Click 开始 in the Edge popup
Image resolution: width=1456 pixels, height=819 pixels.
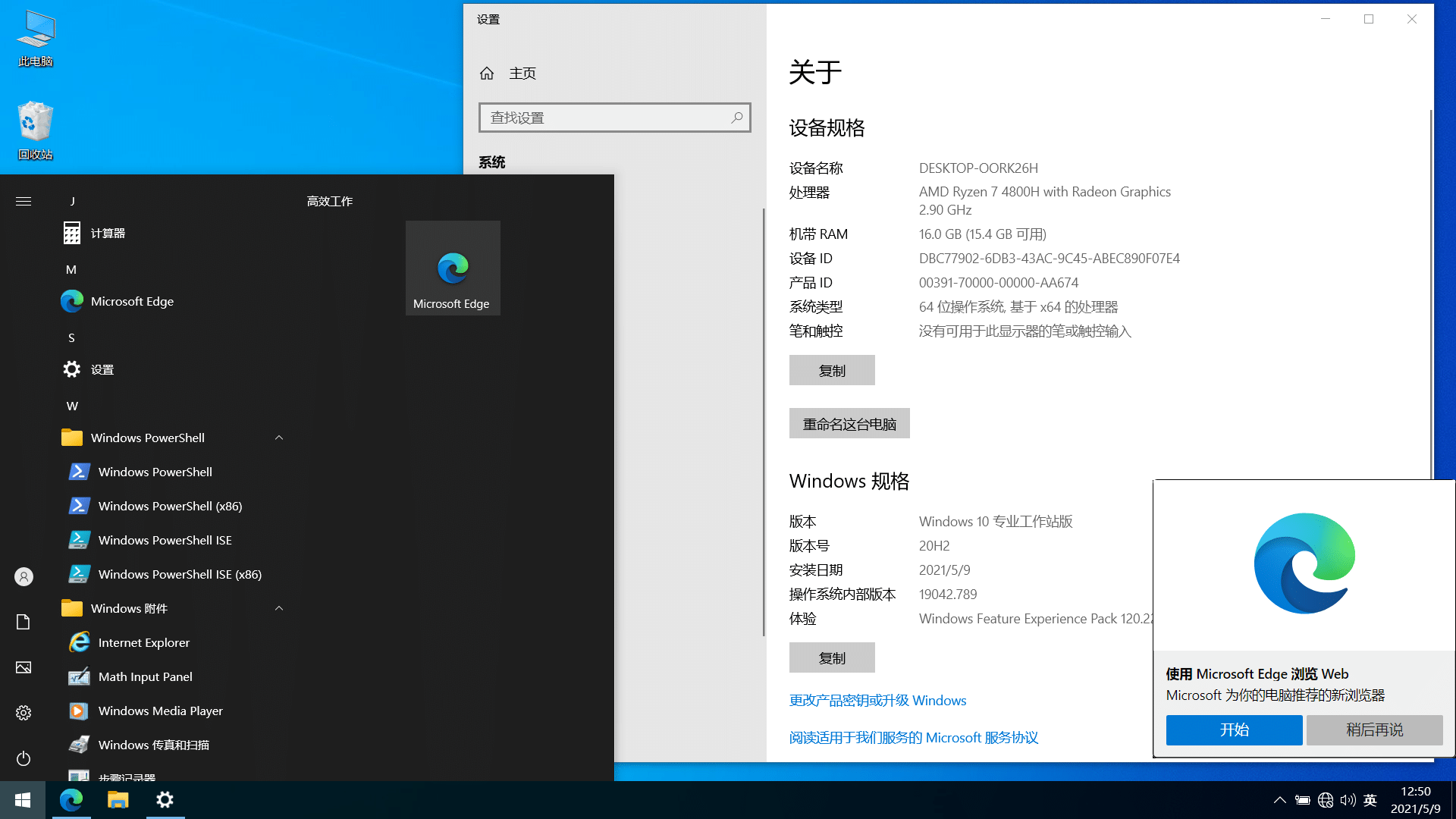coord(1234,730)
